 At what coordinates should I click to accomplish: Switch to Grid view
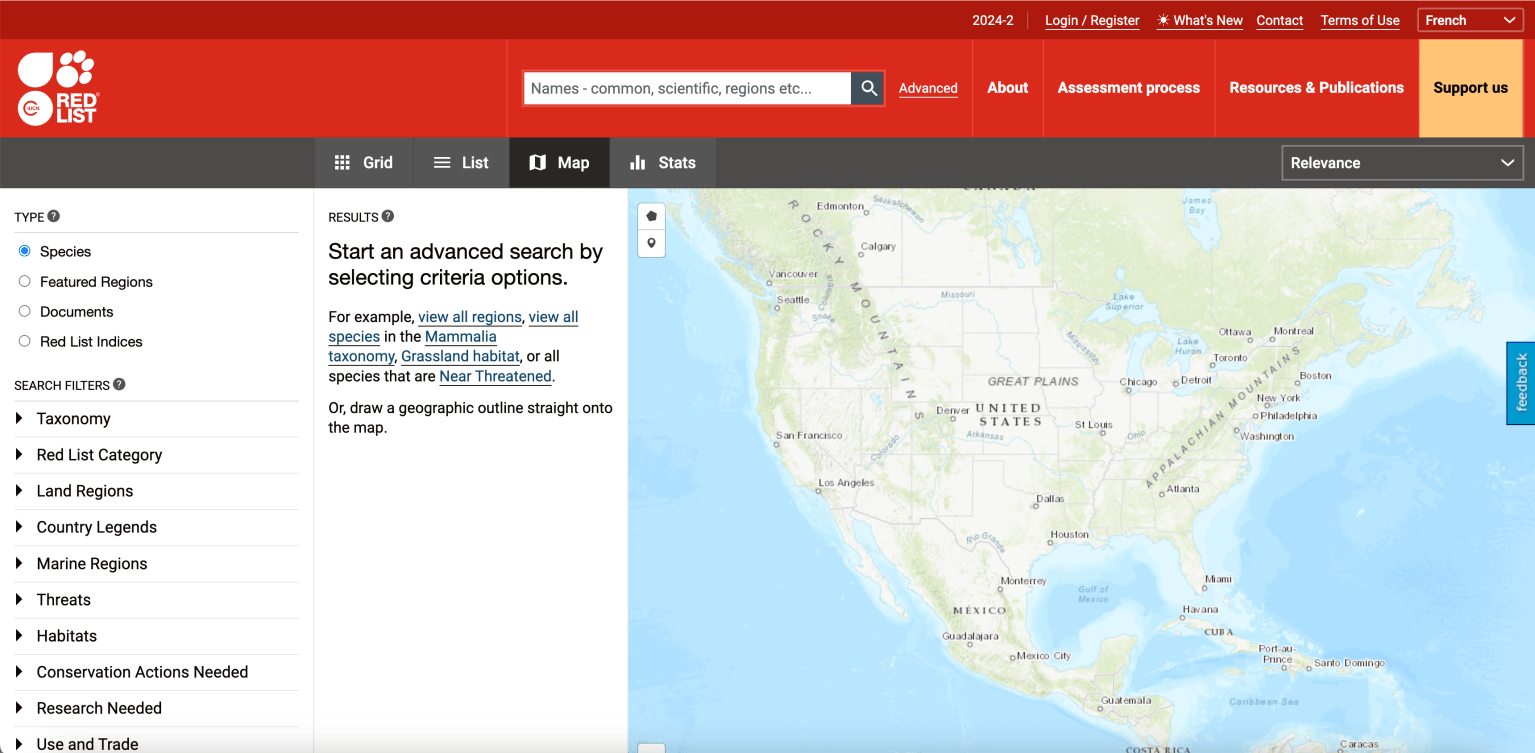[x=364, y=163]
